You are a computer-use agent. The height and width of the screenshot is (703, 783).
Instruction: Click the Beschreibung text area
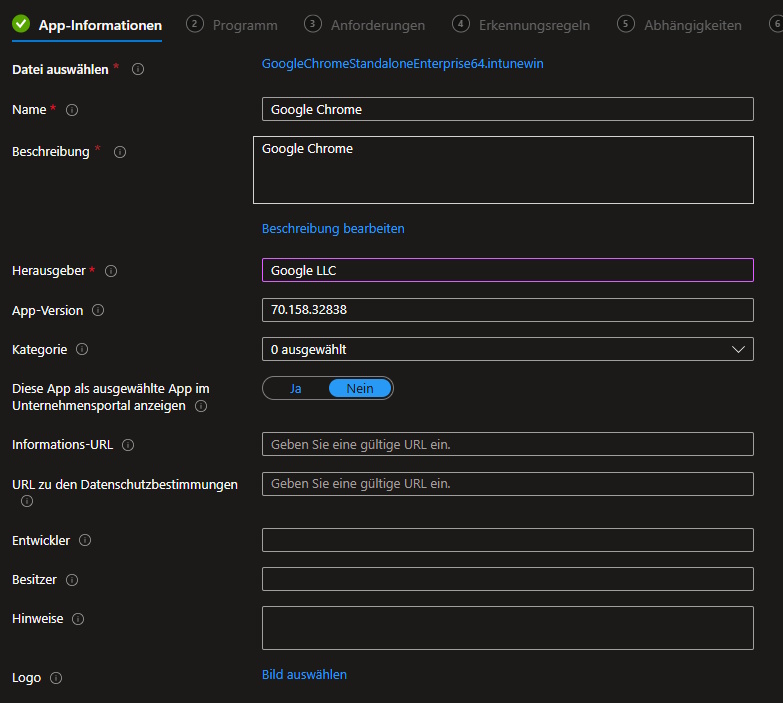tap(503, 170)
